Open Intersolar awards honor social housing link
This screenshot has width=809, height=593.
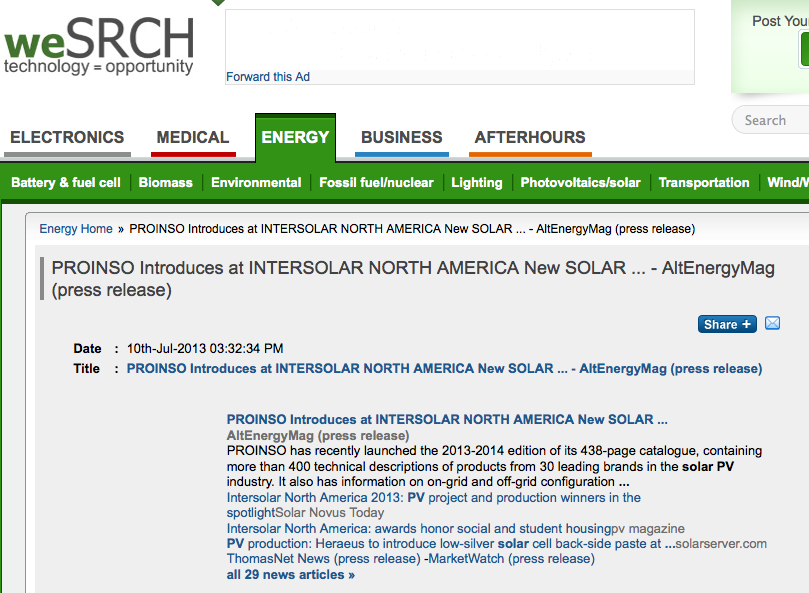[418, 528]
